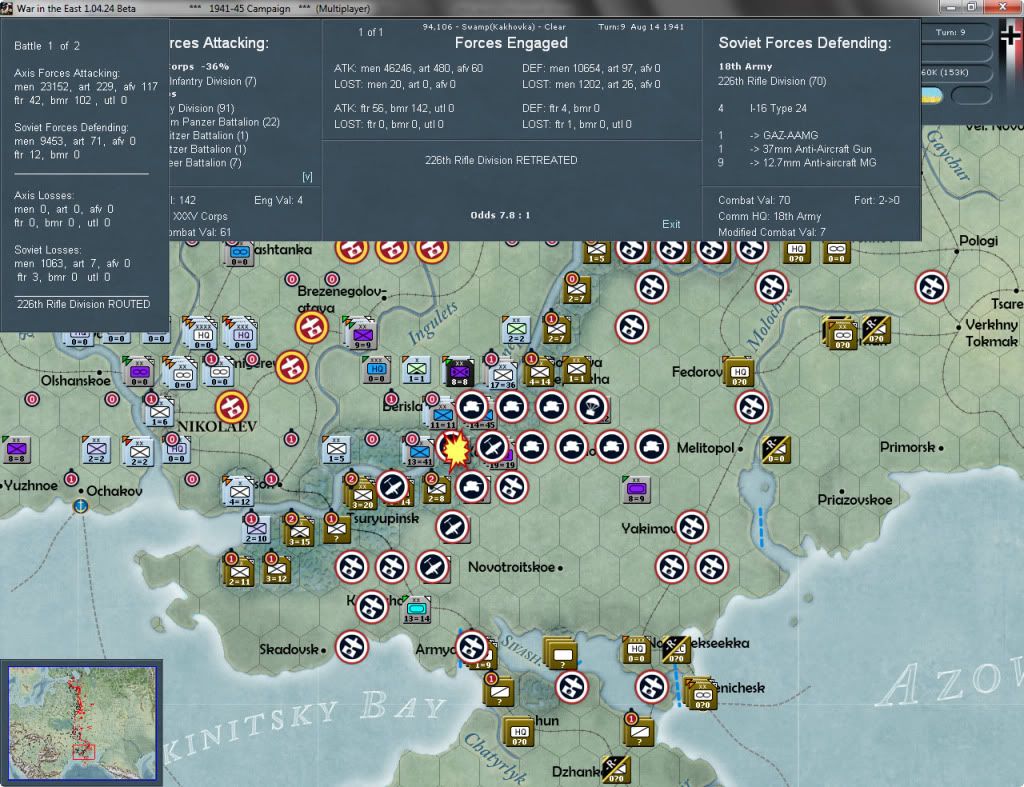1024x787 pixels.
Task: Click the '1 of 1' battle counter
Action: pyautogui.click(x=370, y=32)
